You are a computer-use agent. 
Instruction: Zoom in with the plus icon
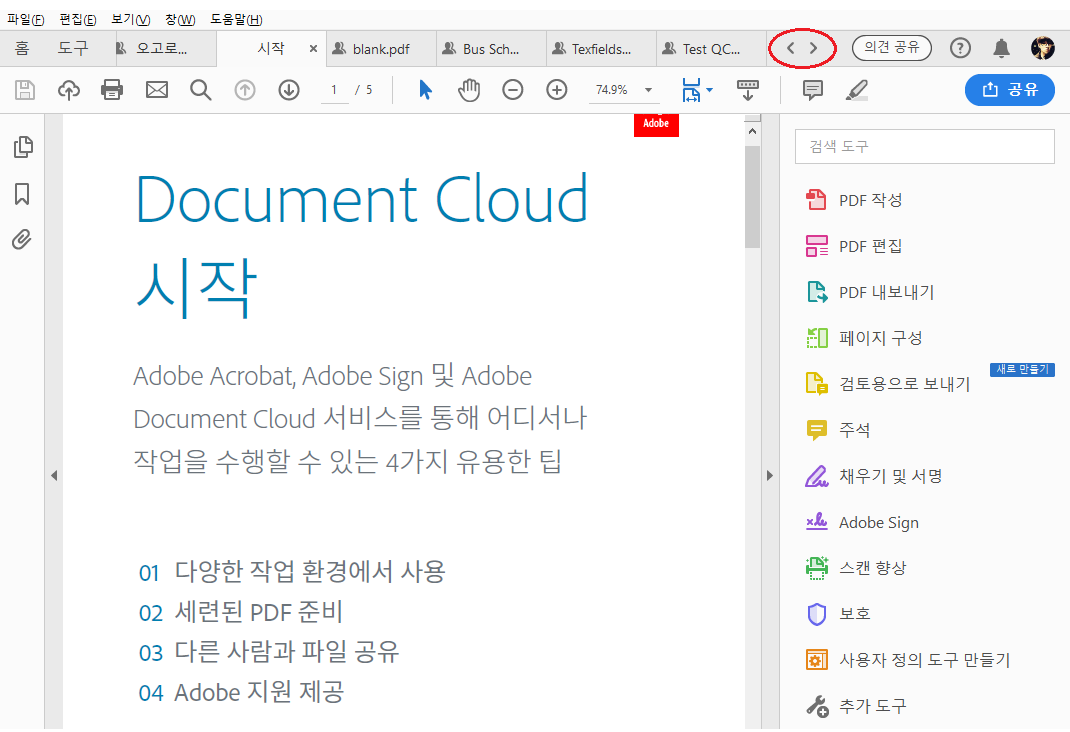click(557, 89)
